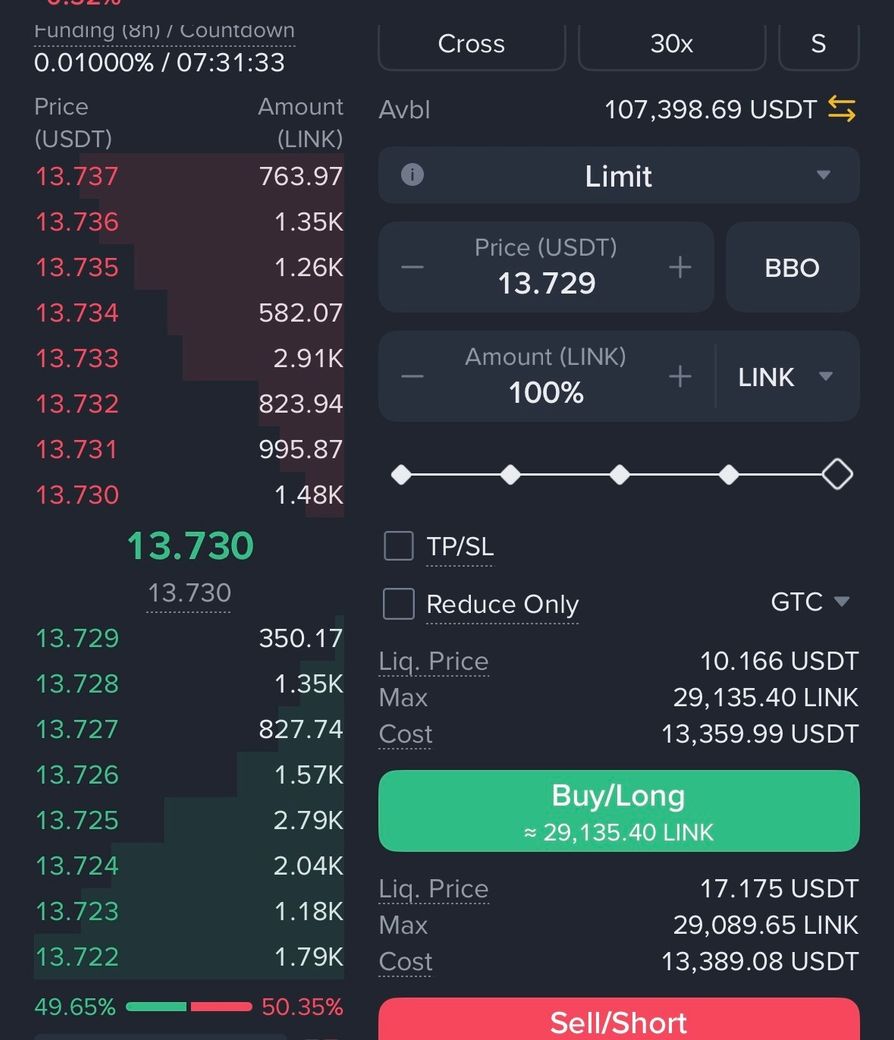894x1040 pixels.
Task: Expand the LINK unit dropdown
Action: tap(787, 377)
